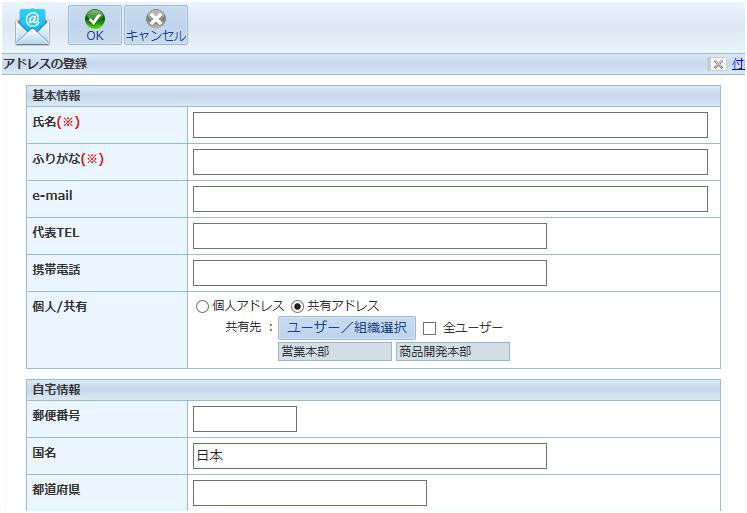Select the 共有アドレス radio button
Screen dimensions: 747x513
tap(297, 306)
